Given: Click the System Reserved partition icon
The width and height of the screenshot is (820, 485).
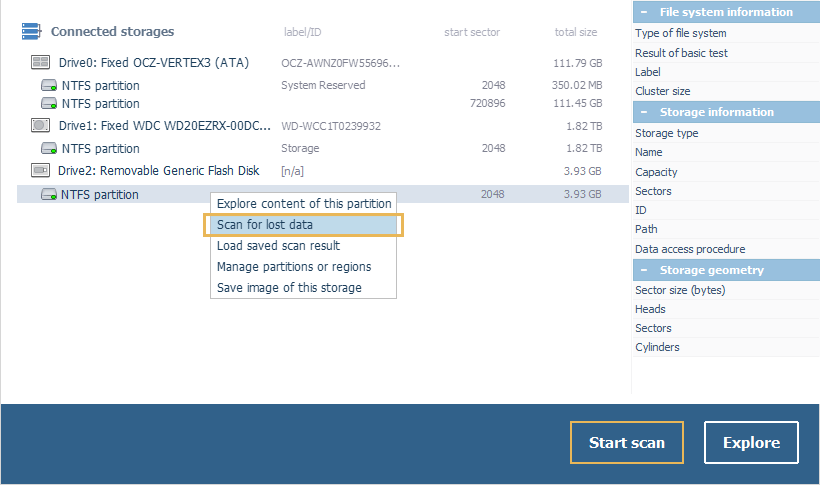Looking at the screenshot, I should click(49, 86).
